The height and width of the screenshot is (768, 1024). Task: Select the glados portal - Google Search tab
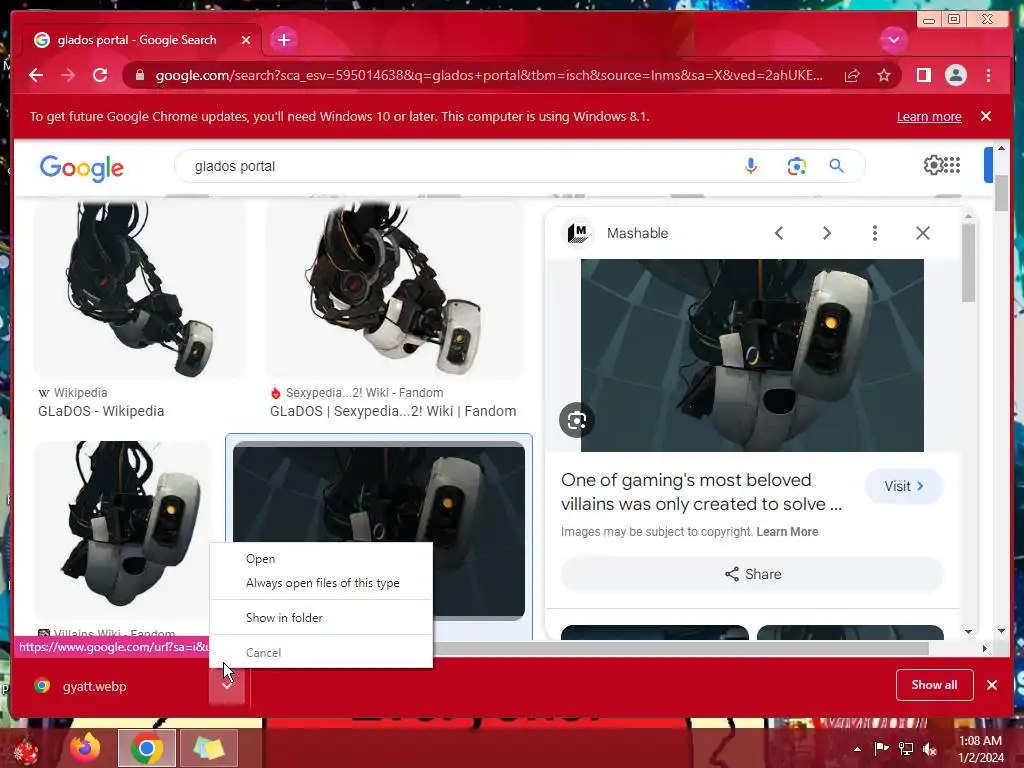[142, 40]
